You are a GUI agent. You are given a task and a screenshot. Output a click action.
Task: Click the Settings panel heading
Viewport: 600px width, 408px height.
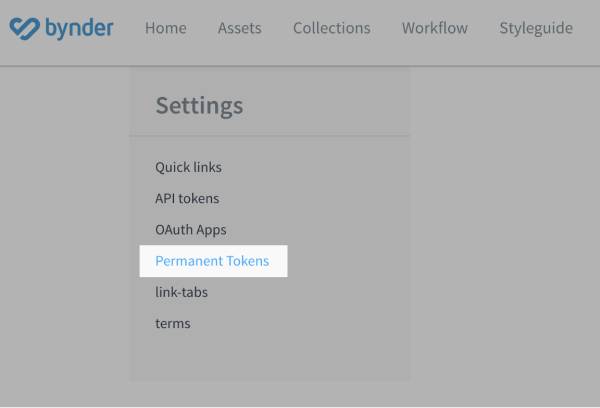click(199, 105)
